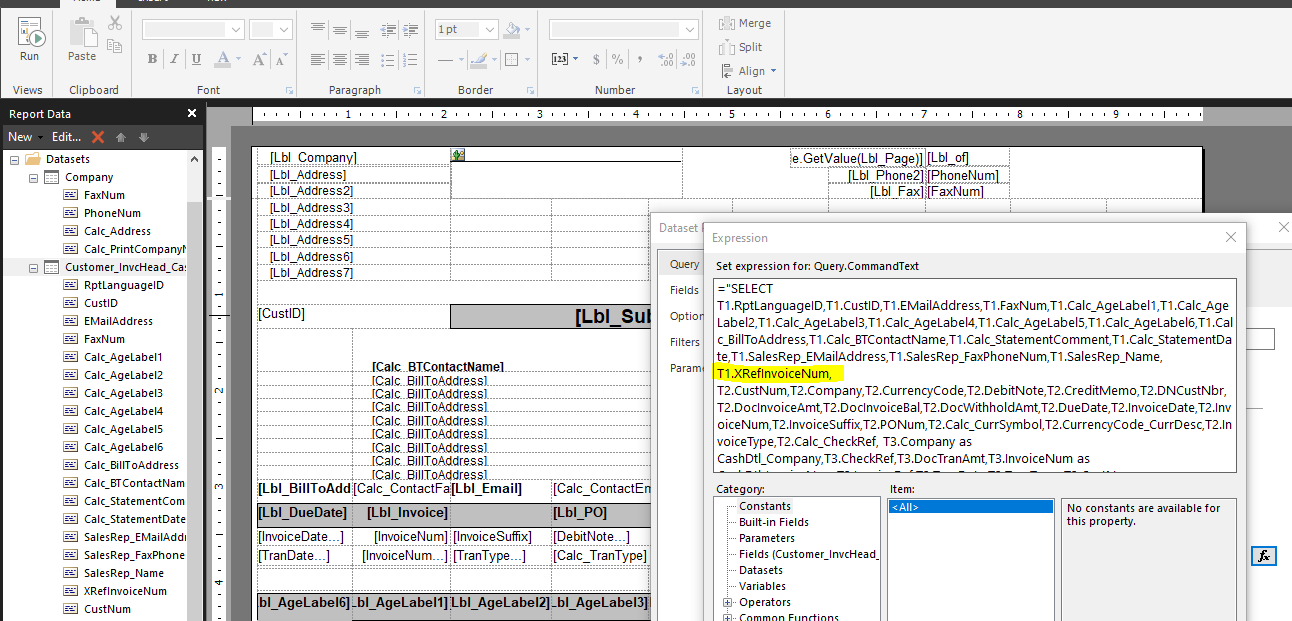This screenshot has height=621, width=1292.
Task: Collapse the Customer_InvcHead dataset node
Action: pos(33,267)
